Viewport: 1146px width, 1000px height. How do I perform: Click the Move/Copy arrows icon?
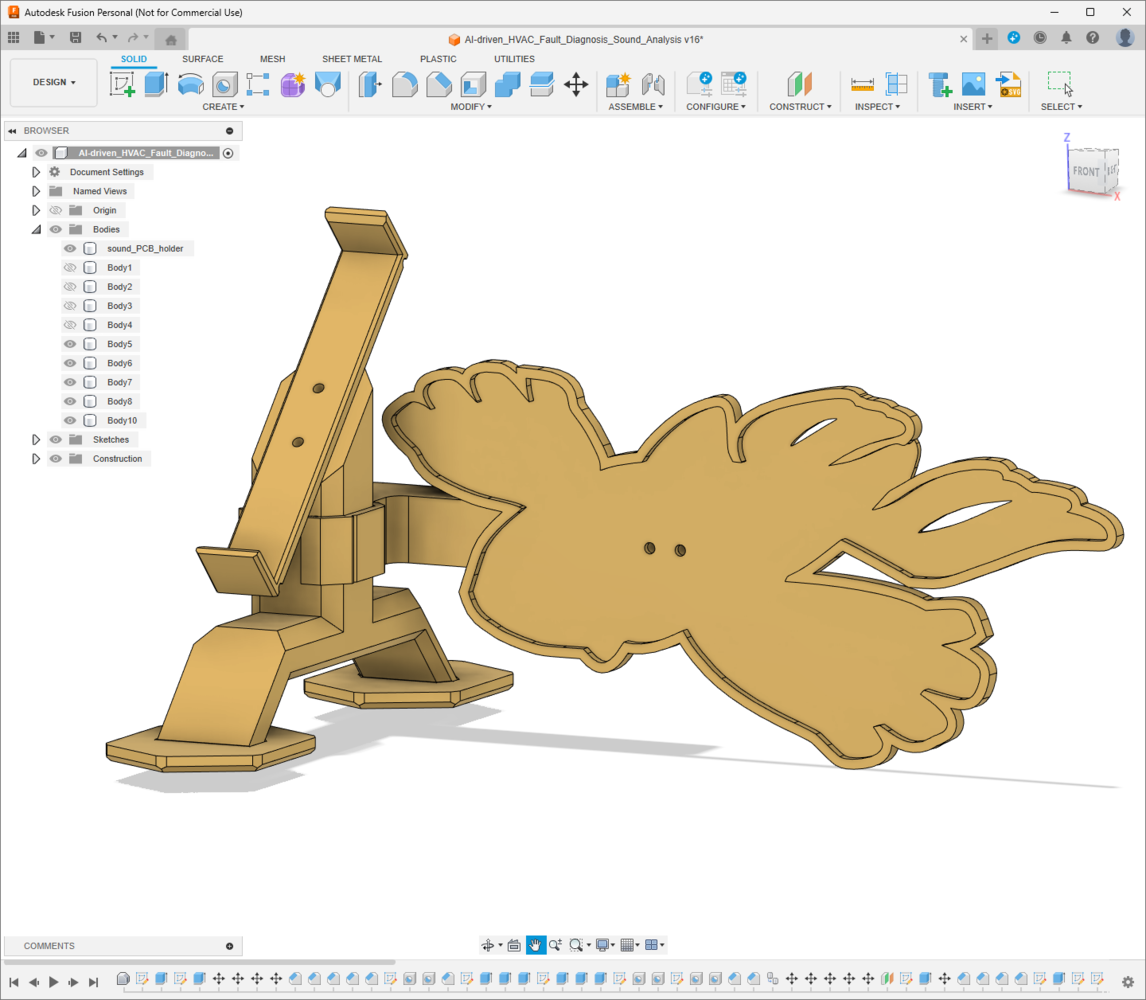point(576,84)
